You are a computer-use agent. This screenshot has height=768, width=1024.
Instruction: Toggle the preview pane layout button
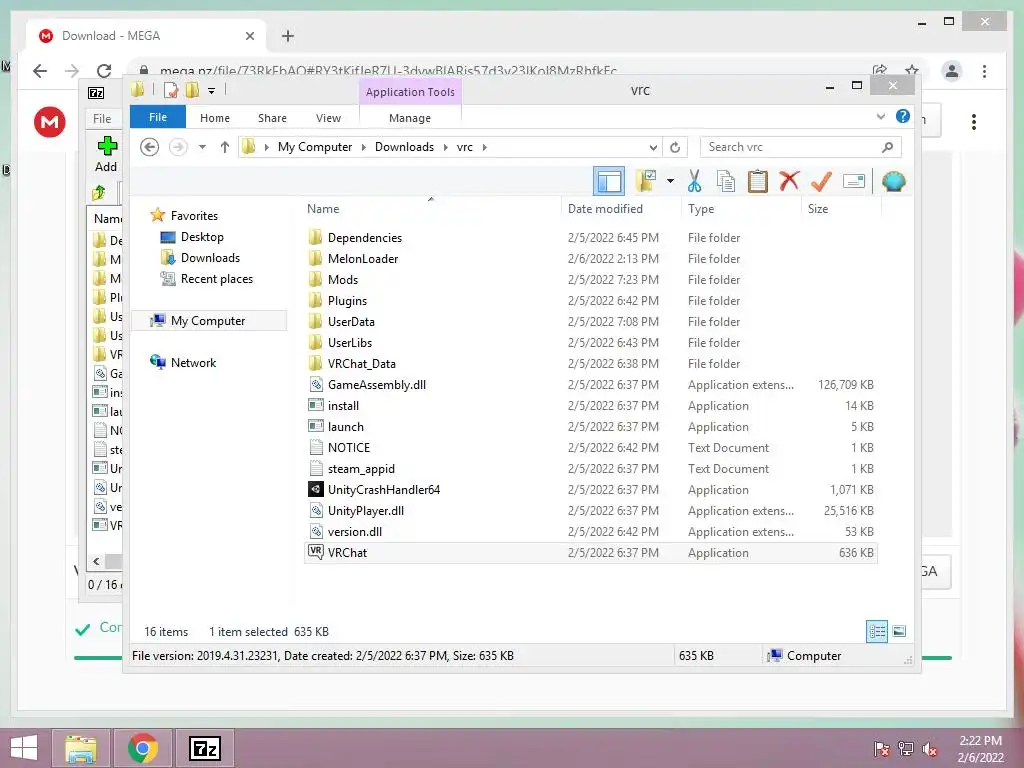[609, 181]
